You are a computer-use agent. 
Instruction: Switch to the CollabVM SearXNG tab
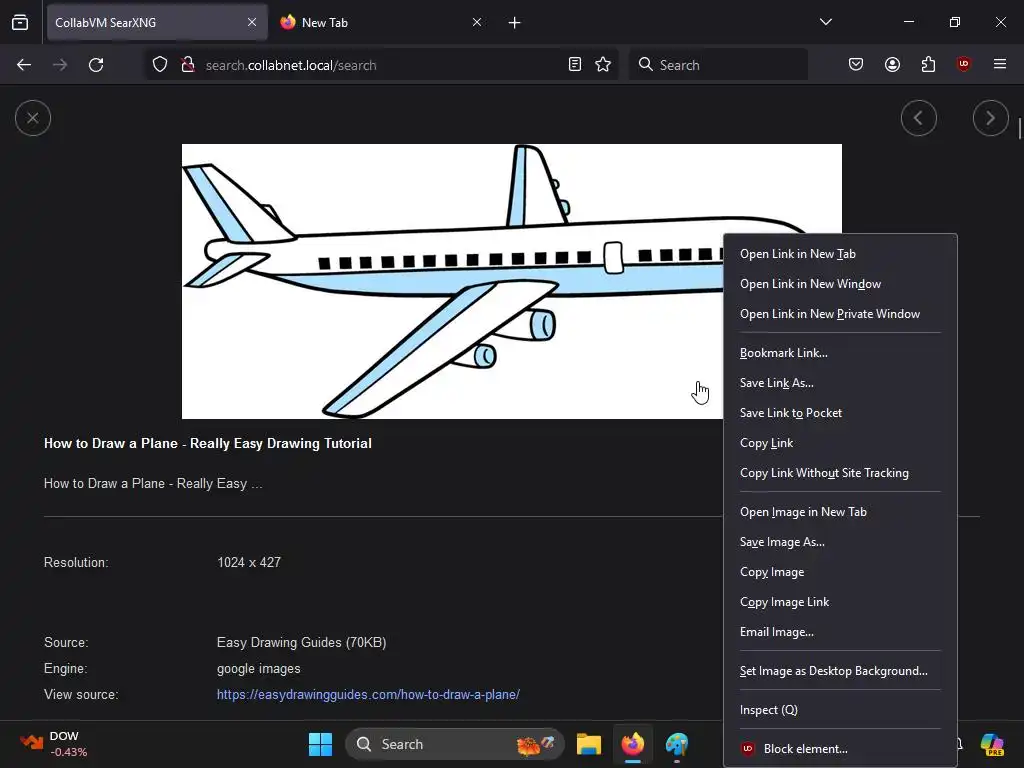pyautogui.click(x=157, y=23)
